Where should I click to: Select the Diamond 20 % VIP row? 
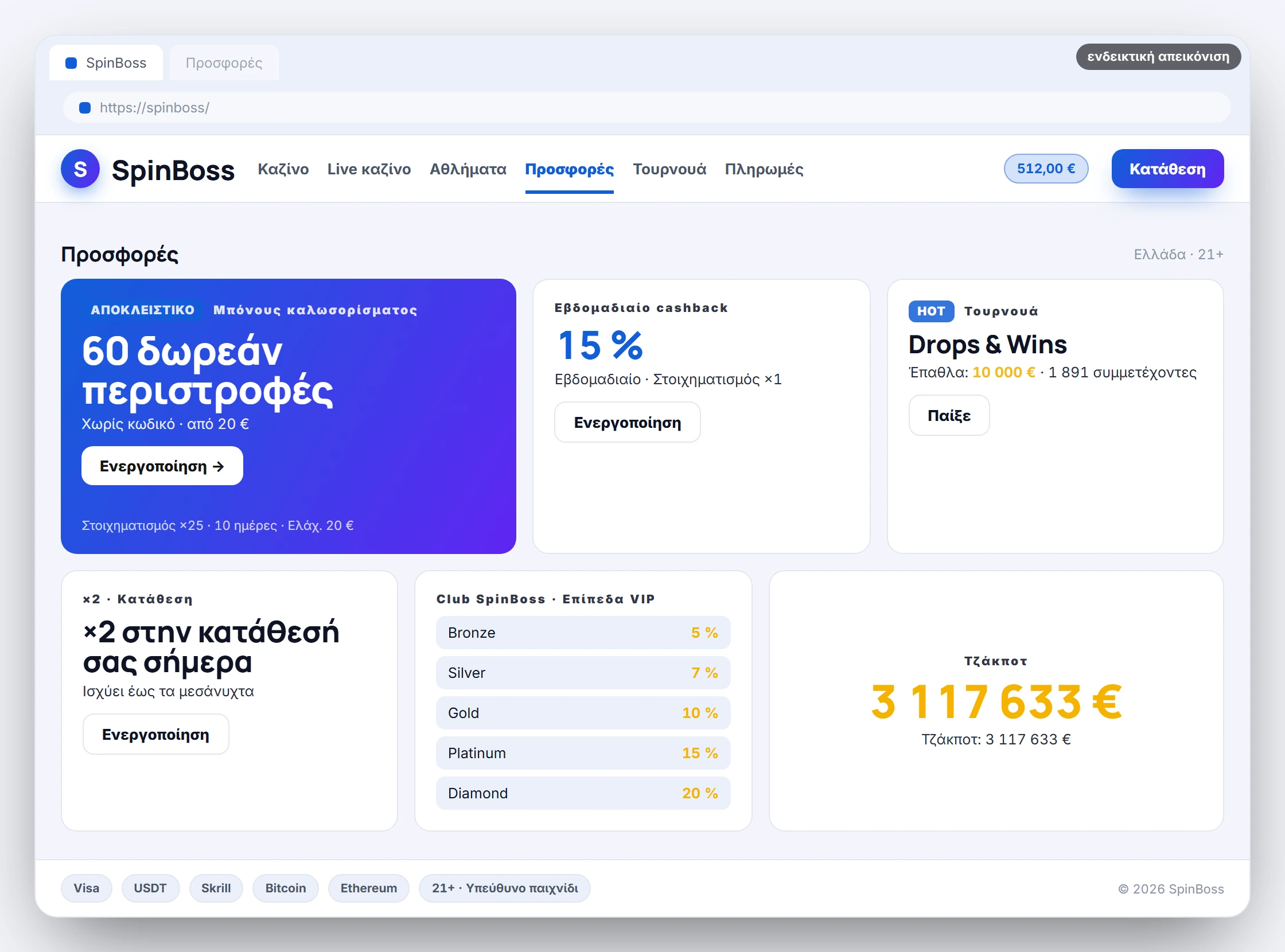click(x=583, y=794)
